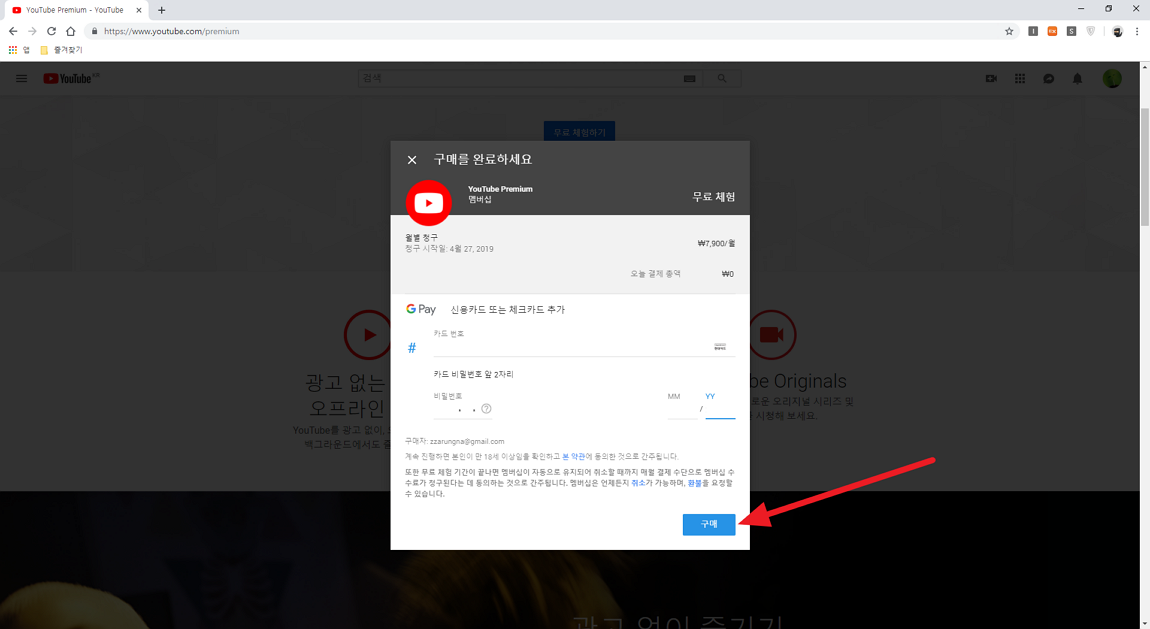
Task: Select the YouTube Premium tab
Action: point(74,10)
